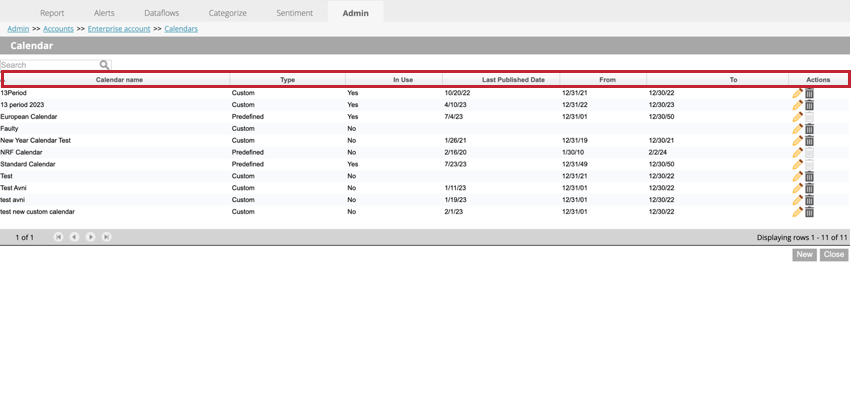Go to the next page of results
The height and width of the screenshot is (404, 851).
91,237
